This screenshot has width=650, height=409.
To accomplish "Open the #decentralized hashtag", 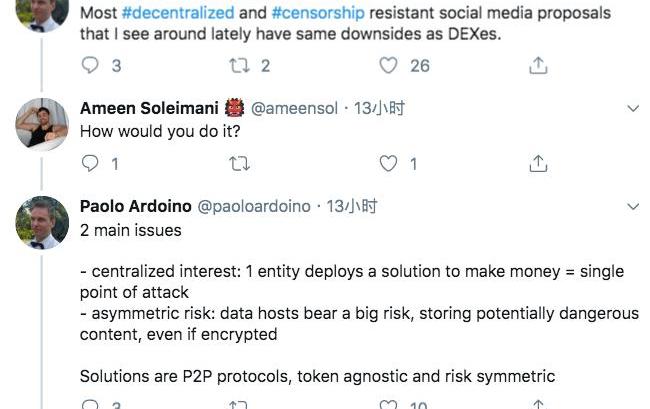I will coord(178,14).
